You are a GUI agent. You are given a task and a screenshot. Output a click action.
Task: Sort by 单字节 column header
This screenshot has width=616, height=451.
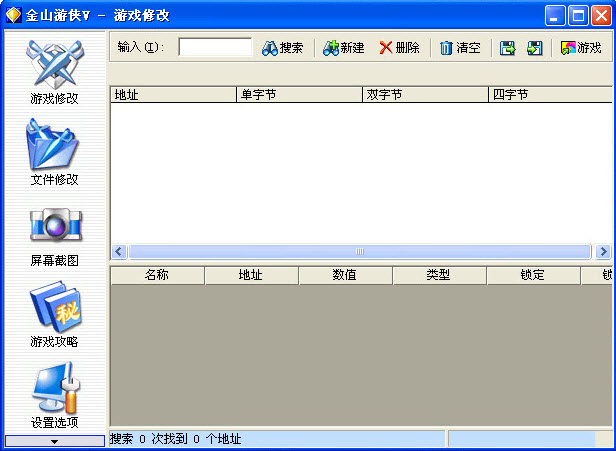(299, 95)
